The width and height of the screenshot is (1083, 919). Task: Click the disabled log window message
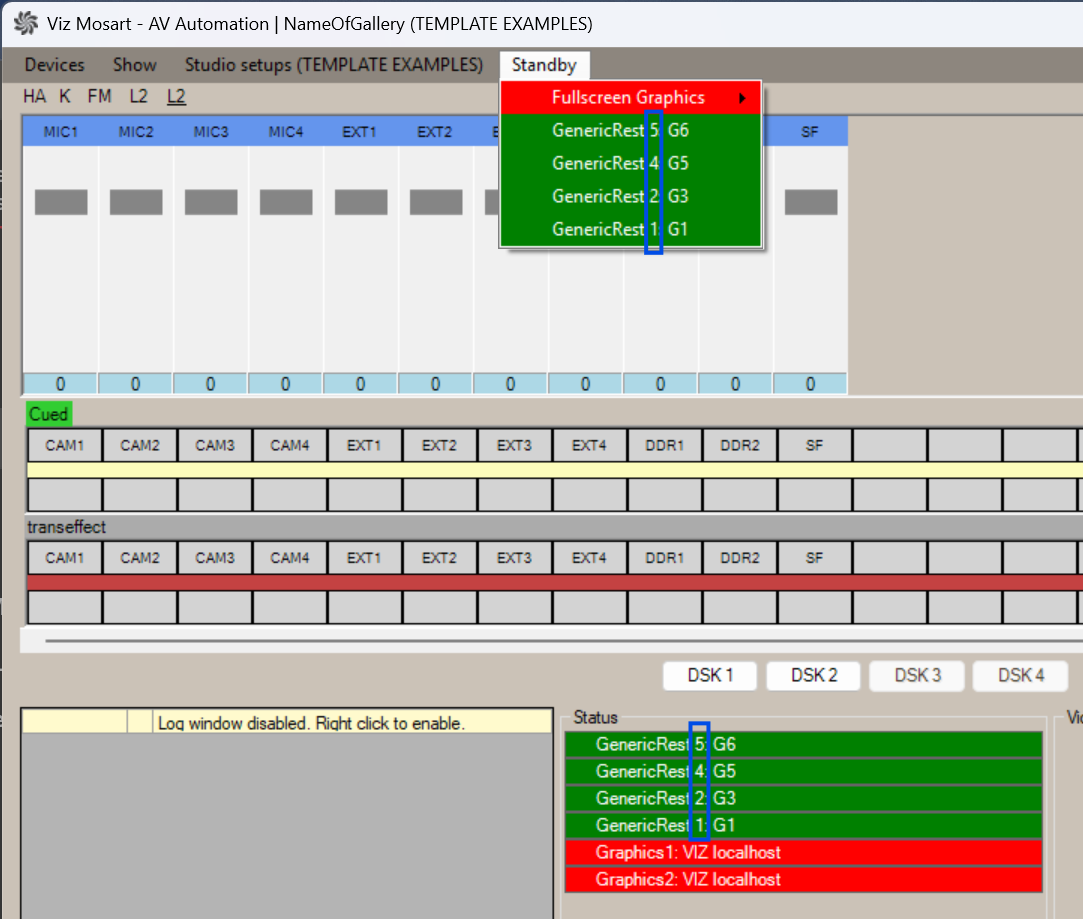point(311,723)
